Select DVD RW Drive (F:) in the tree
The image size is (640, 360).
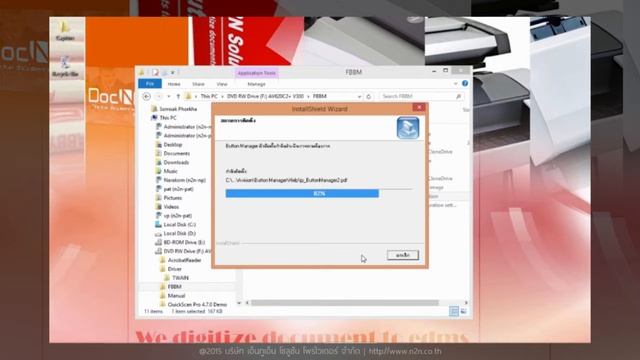pos(187,251)
